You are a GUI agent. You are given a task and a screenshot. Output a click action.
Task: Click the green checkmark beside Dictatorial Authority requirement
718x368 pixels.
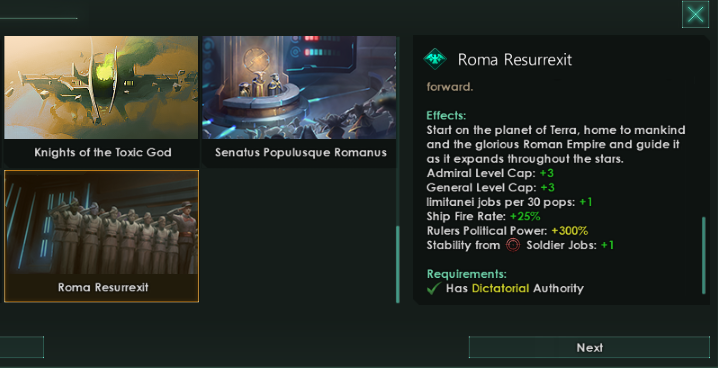[x=434, y=288]
